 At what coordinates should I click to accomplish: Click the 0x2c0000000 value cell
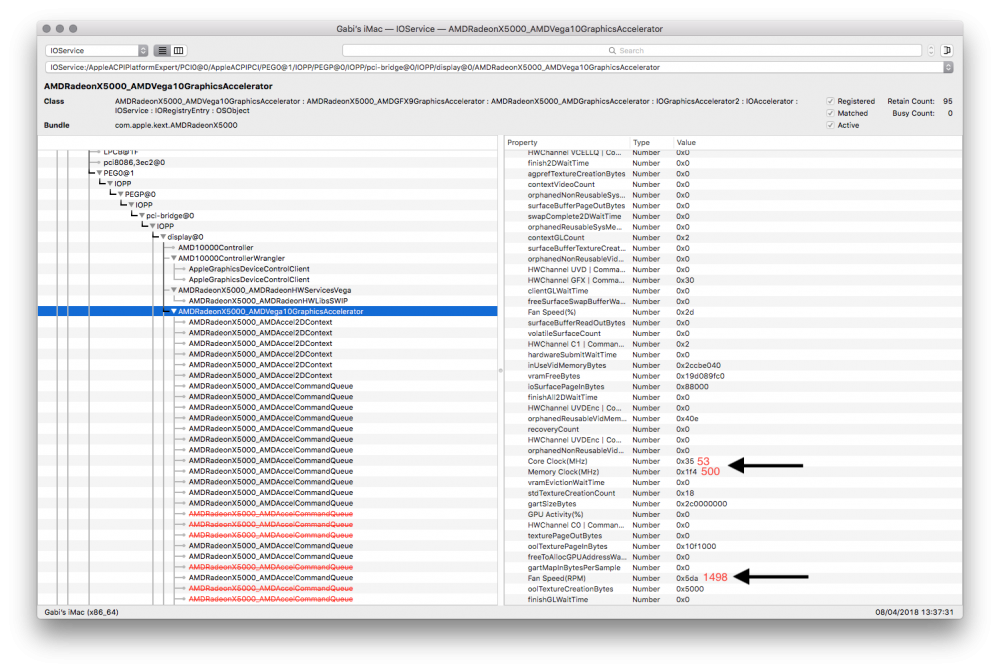pos(702,504)
